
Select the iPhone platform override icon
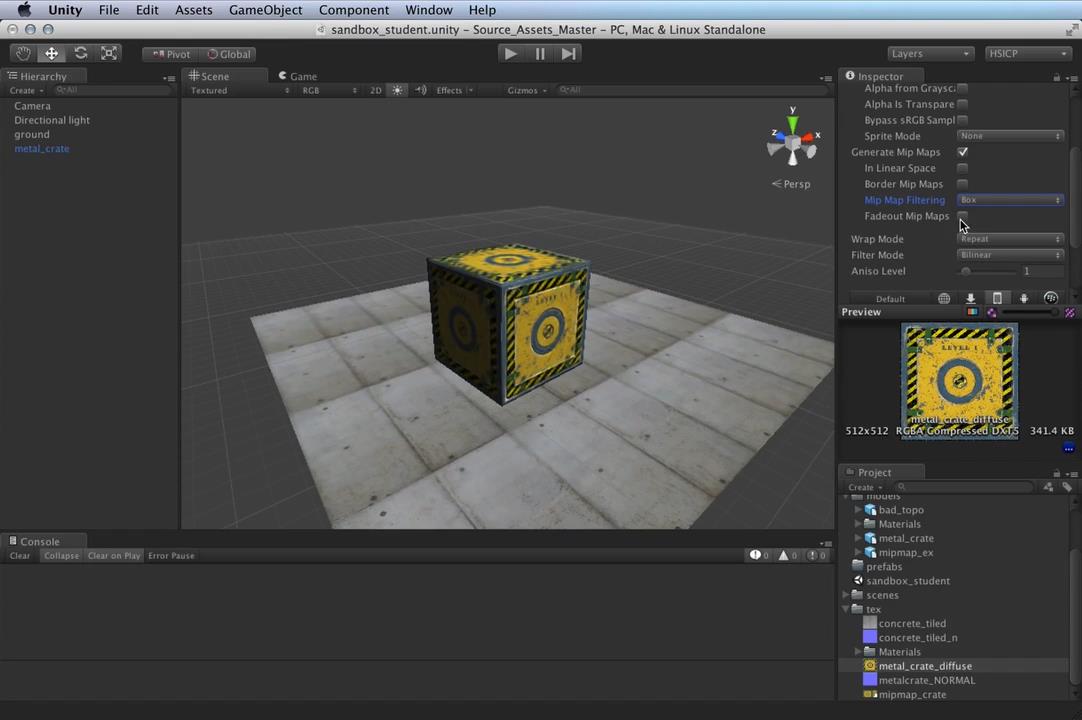(x=997, y=298)
